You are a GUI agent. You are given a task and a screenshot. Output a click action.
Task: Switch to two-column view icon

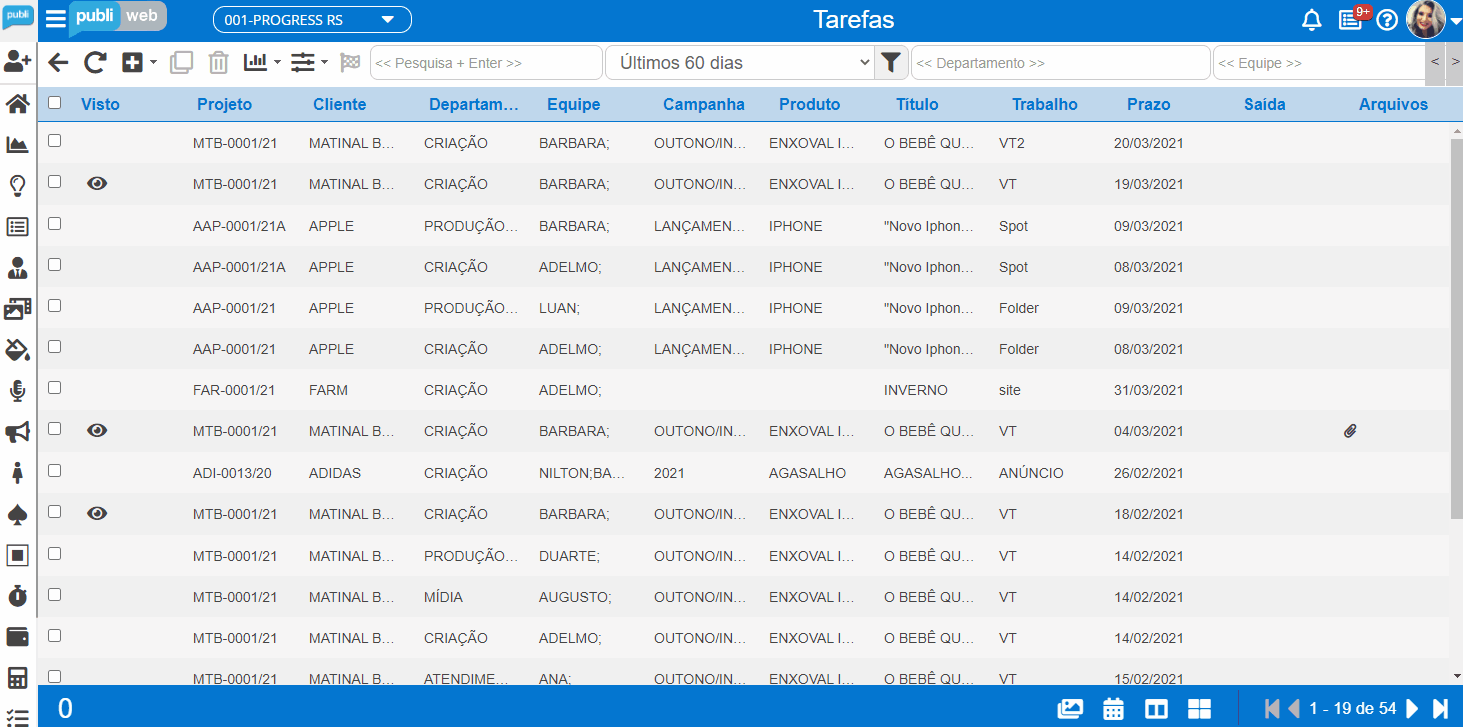[x=1156, y=709]
